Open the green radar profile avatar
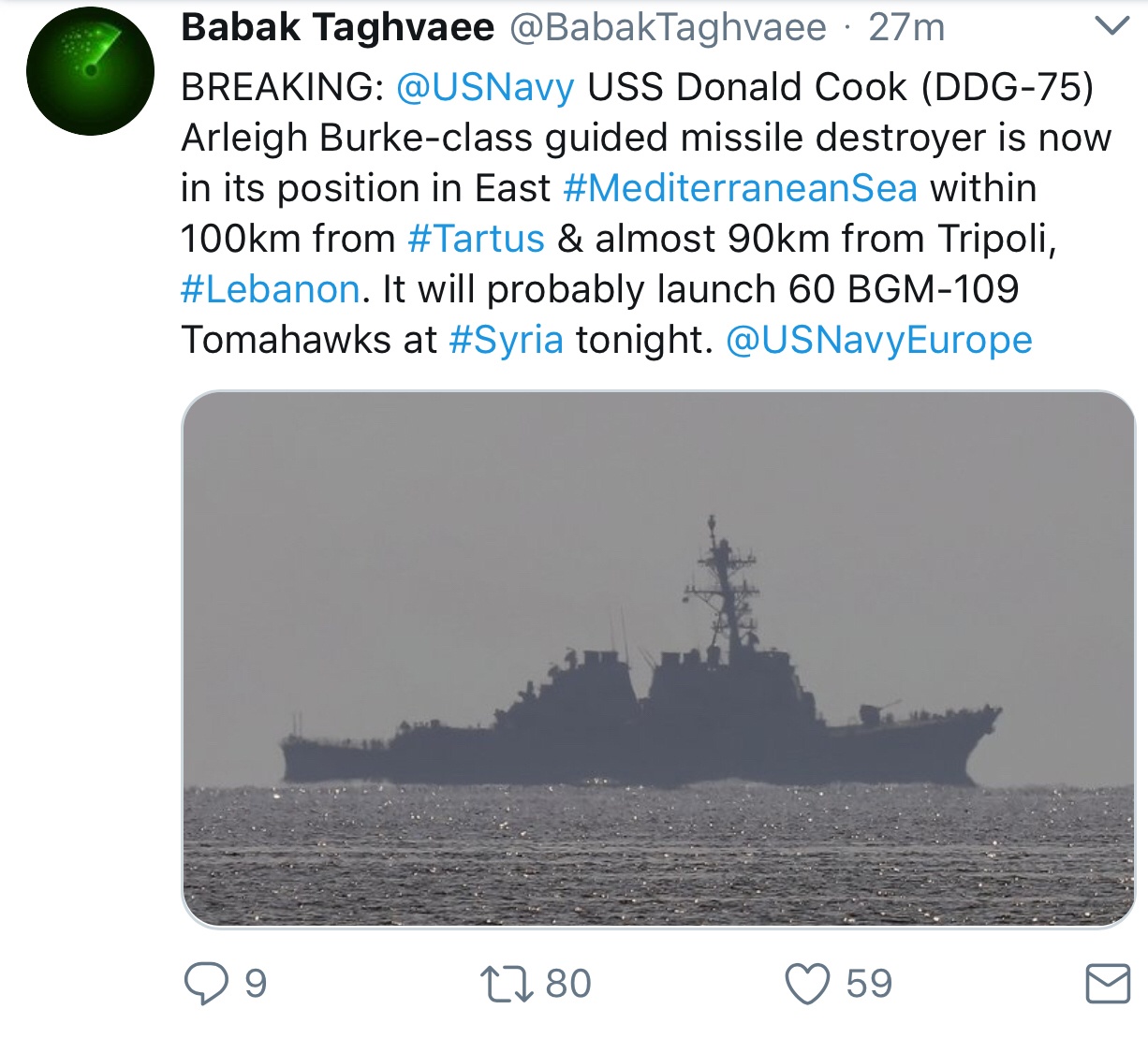1148x1053 pixels. click(x=90, y=71)
